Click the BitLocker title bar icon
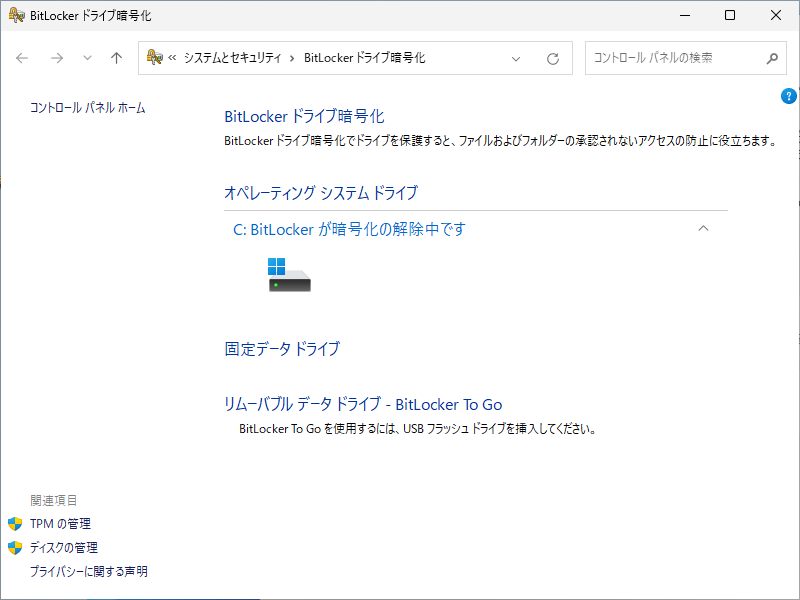 click(x=16, y=15)
